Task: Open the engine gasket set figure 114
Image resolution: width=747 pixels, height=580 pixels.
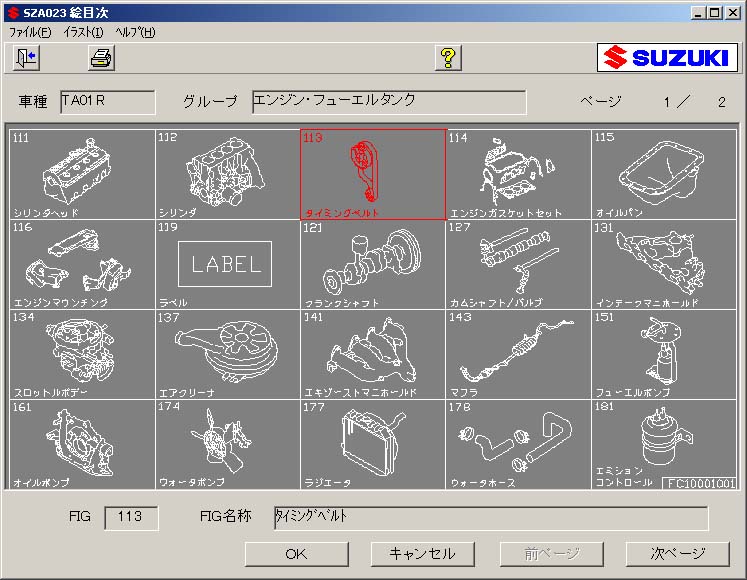Action: (518, 174)
